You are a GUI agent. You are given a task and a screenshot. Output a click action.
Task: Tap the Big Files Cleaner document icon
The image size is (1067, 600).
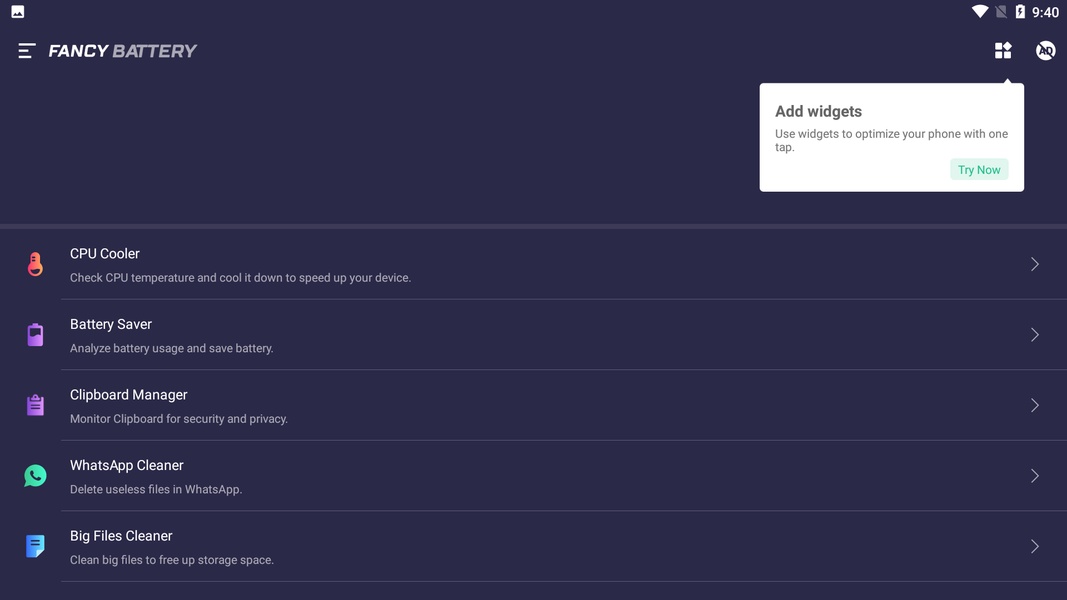click(35, 546)
